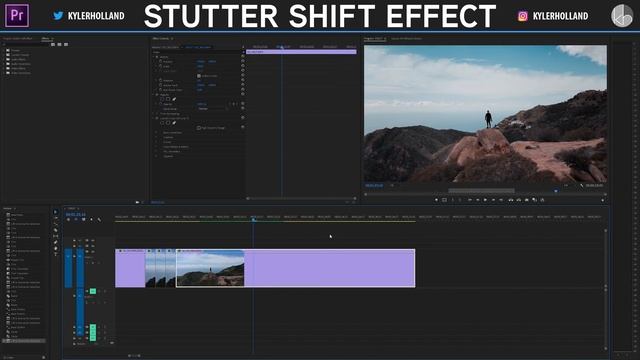Screen dimensions: 640x360
Task: Toggle Snap in the timeline header
Action: click(x=76, y=220)
